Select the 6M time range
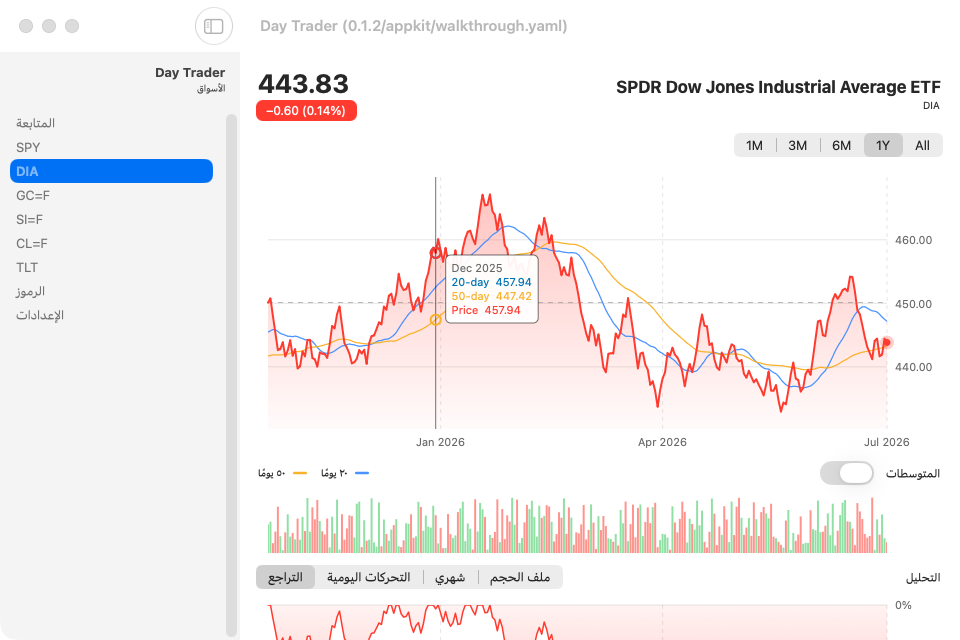The height and width of the screenshot is (640, 960). tap(841, 146)
